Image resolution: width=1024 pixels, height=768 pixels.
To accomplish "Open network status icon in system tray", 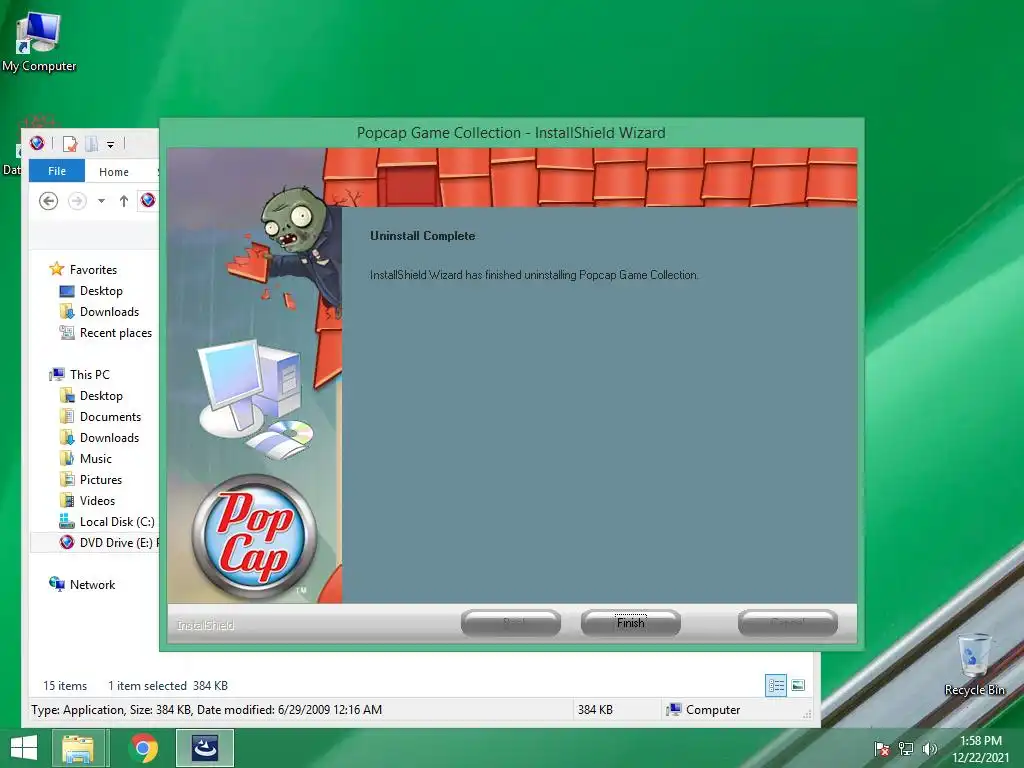I will click(906, 749).
